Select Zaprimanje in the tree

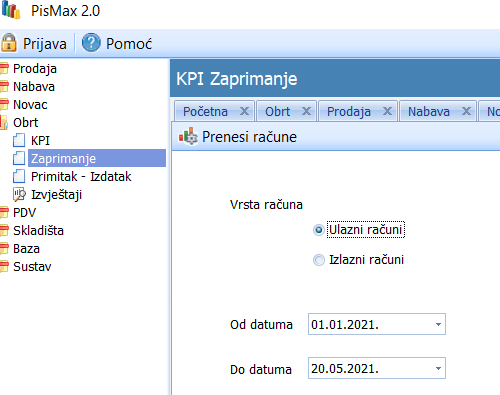tap(97, 158)
